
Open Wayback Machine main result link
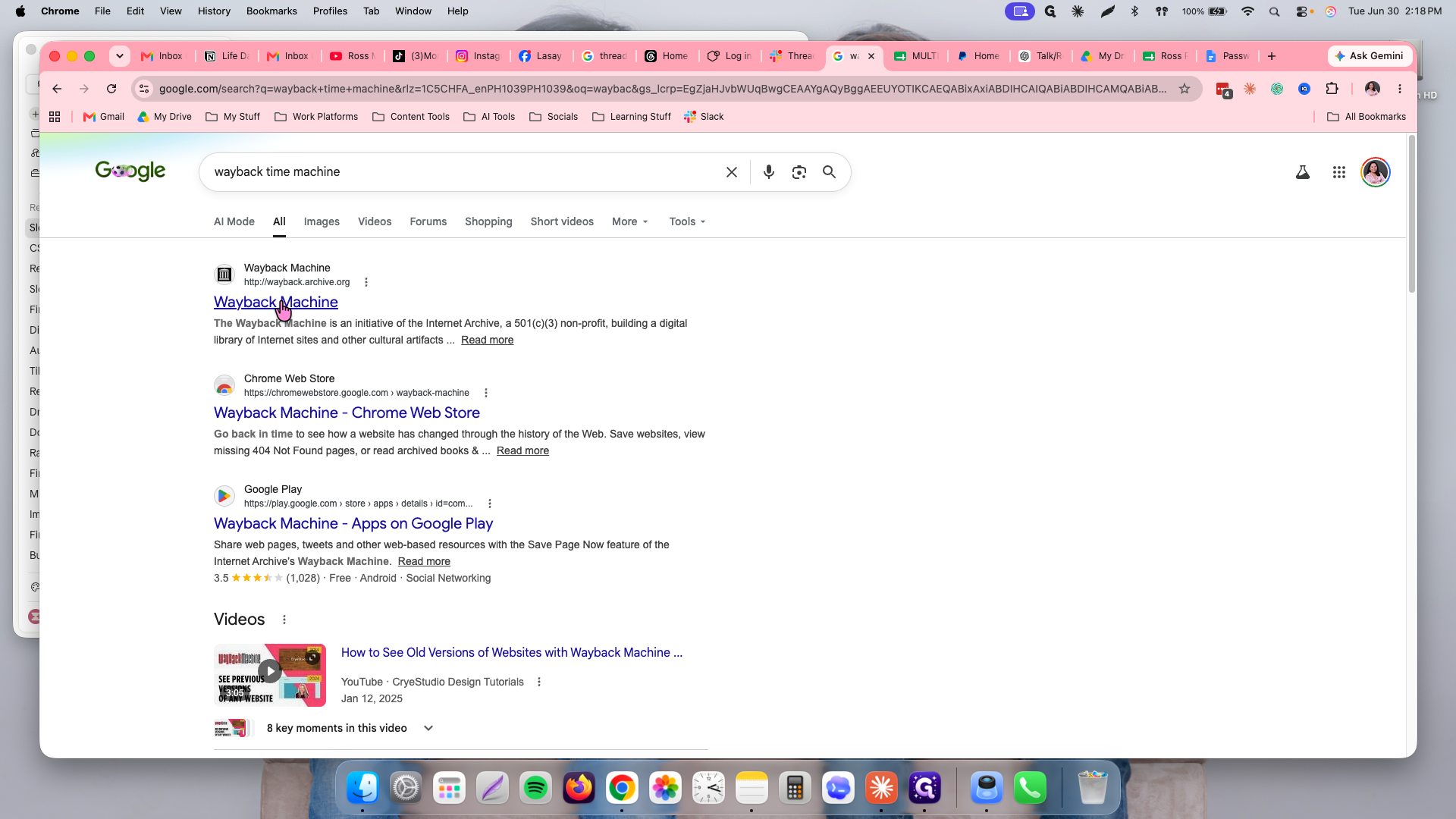(276, 302)
